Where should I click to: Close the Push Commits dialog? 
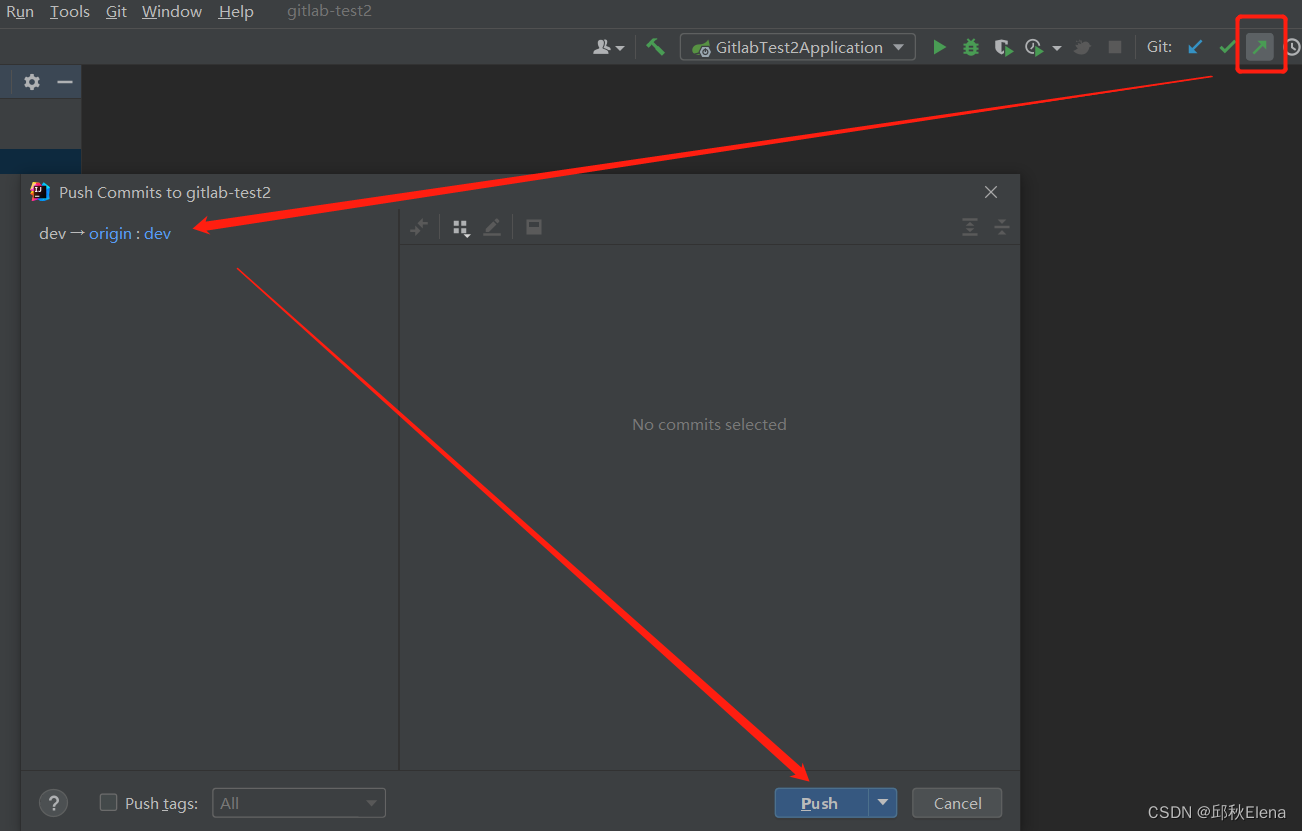pos(991,192)
